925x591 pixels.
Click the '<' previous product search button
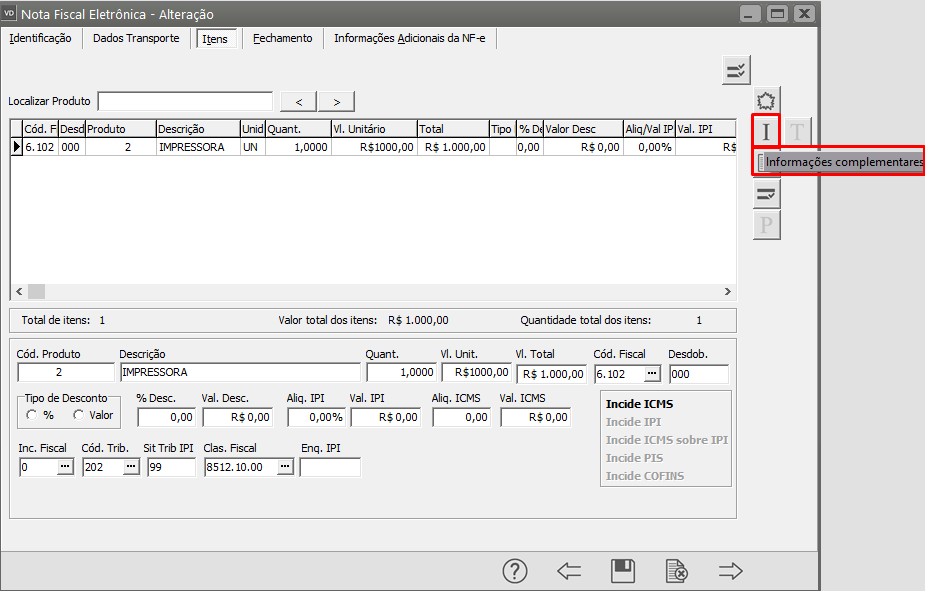click(x=299, y=101)
